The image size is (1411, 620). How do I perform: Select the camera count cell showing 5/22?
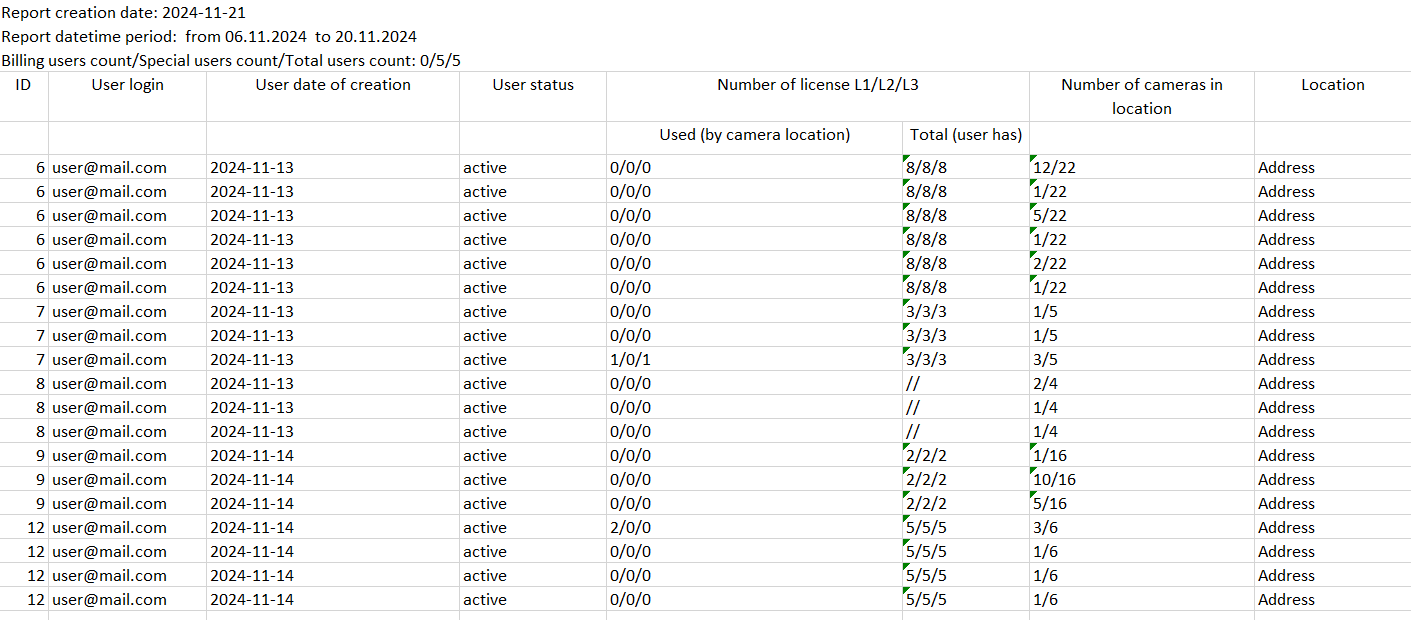pyautogui.click(x=1051, y=216)
